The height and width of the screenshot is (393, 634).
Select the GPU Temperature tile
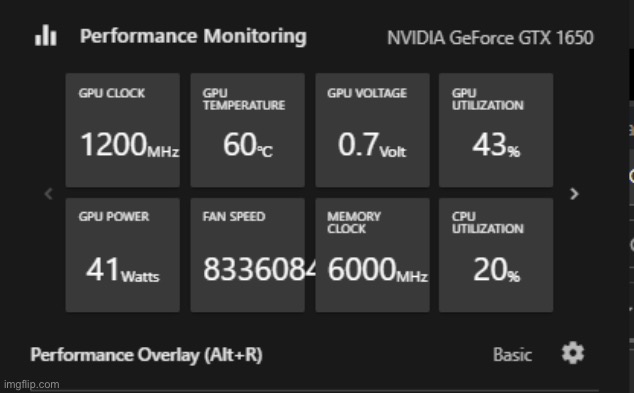[x=247, y=130]
